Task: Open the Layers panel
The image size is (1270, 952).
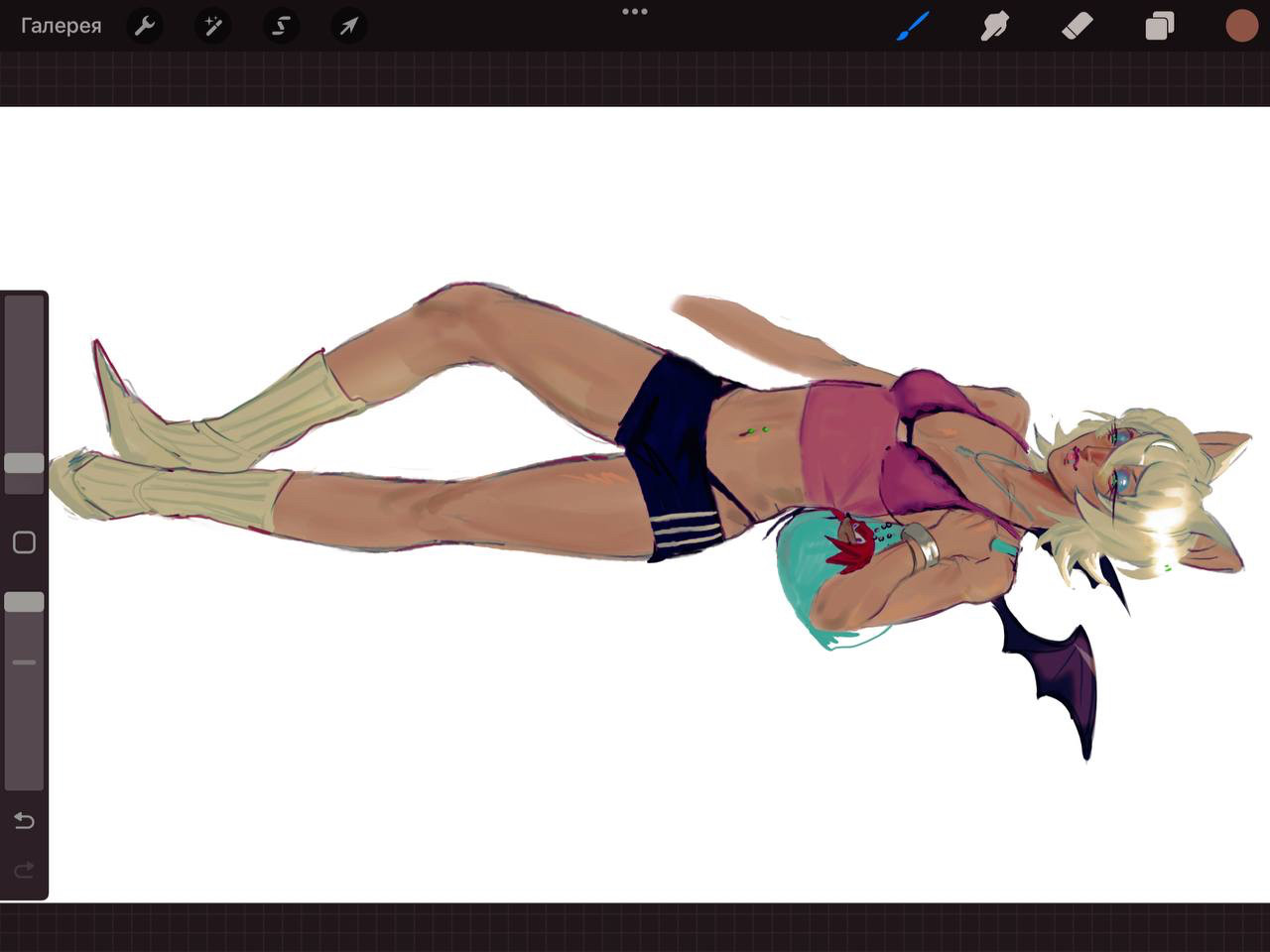Action: 1159,26
